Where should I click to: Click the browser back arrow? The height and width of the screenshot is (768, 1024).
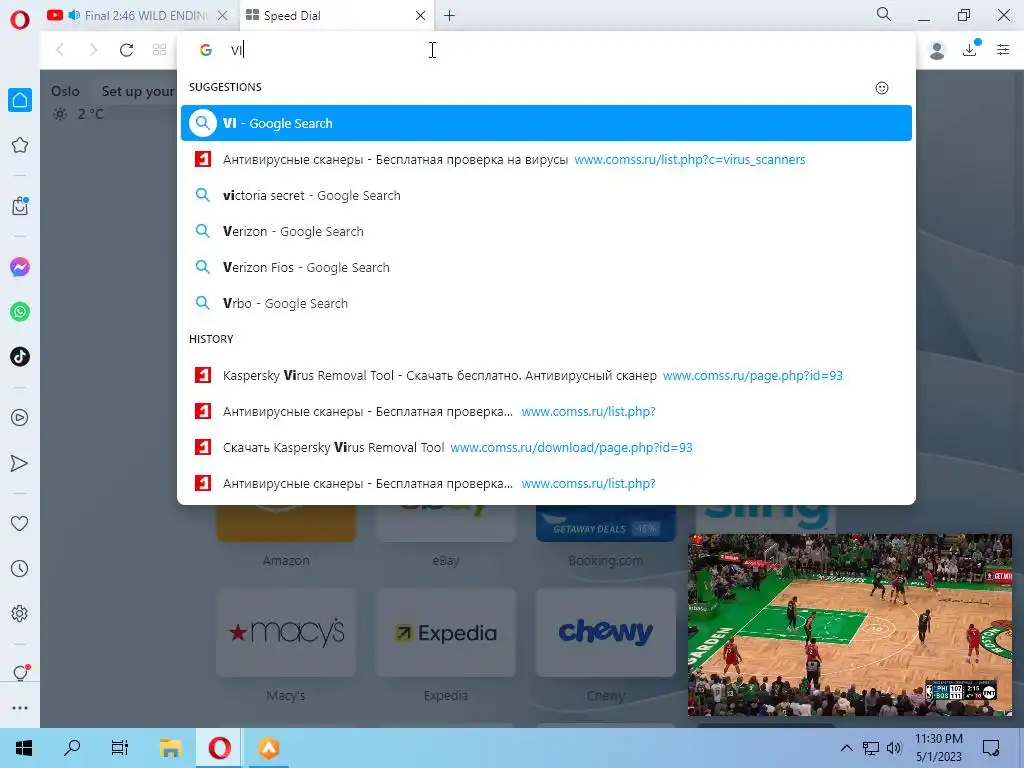pyautogui.click(x=60, y=50)
